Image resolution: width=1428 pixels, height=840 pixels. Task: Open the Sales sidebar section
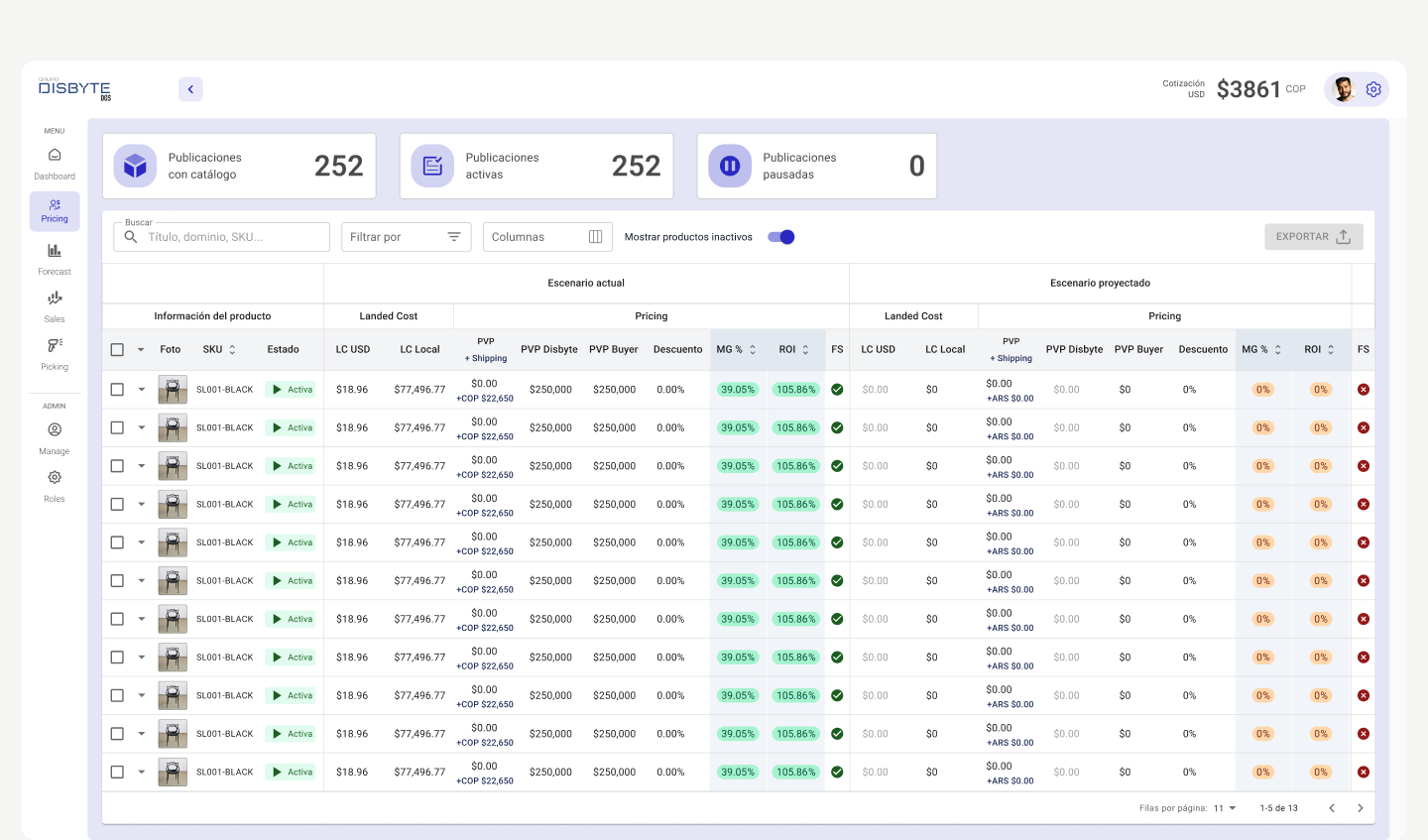pyautogui.click(x=55, y=306)
